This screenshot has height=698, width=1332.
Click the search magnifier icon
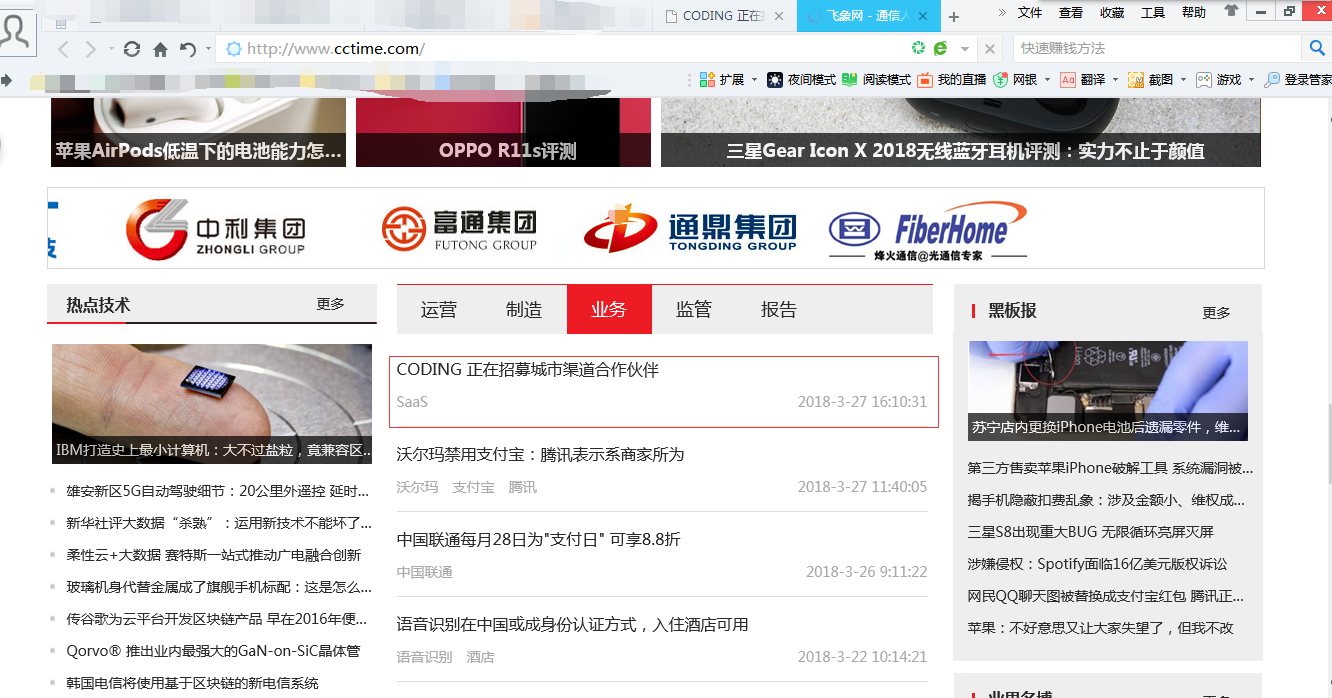pyautogui.click(x=1317, y=48)
